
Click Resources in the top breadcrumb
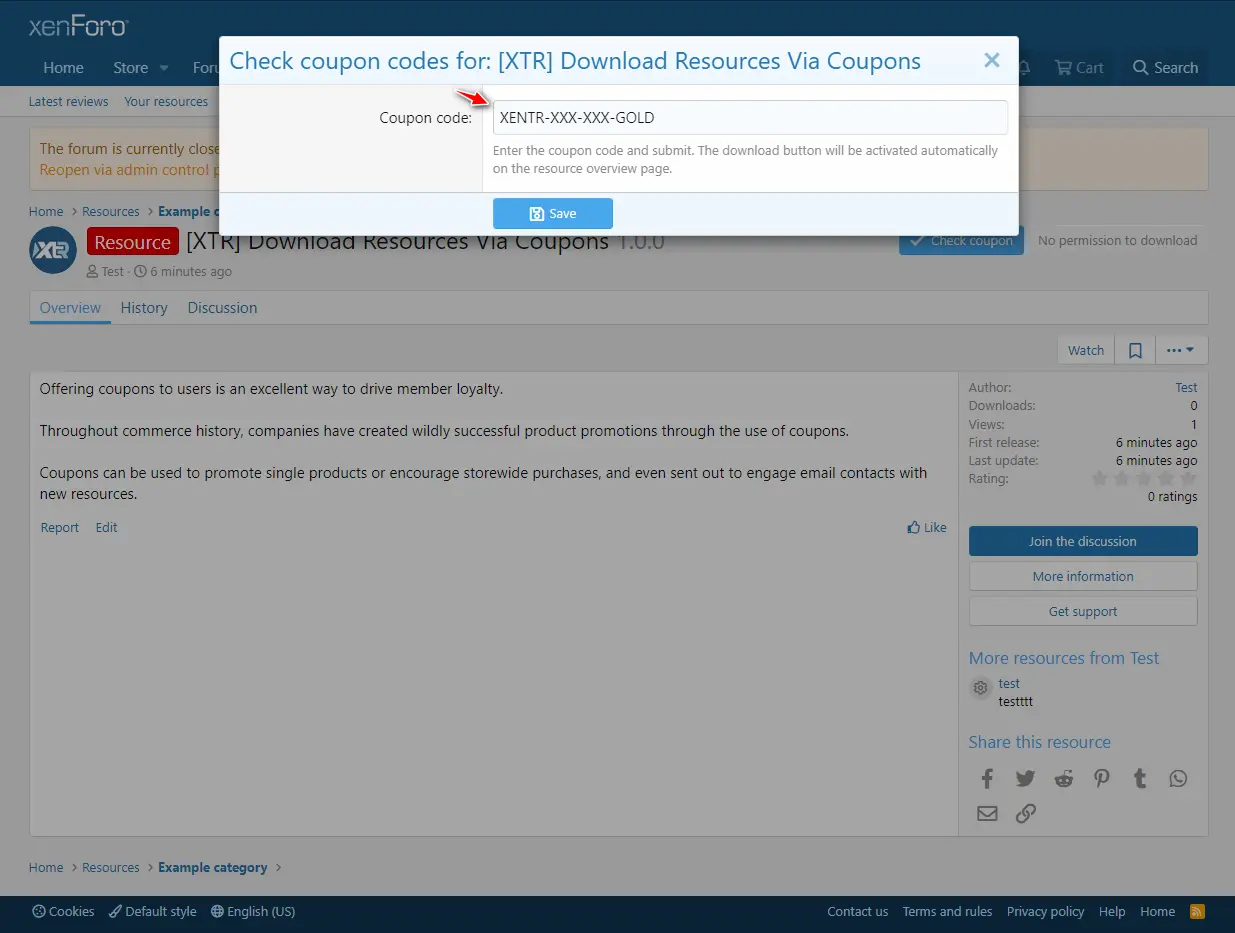(x=111, y=211)
